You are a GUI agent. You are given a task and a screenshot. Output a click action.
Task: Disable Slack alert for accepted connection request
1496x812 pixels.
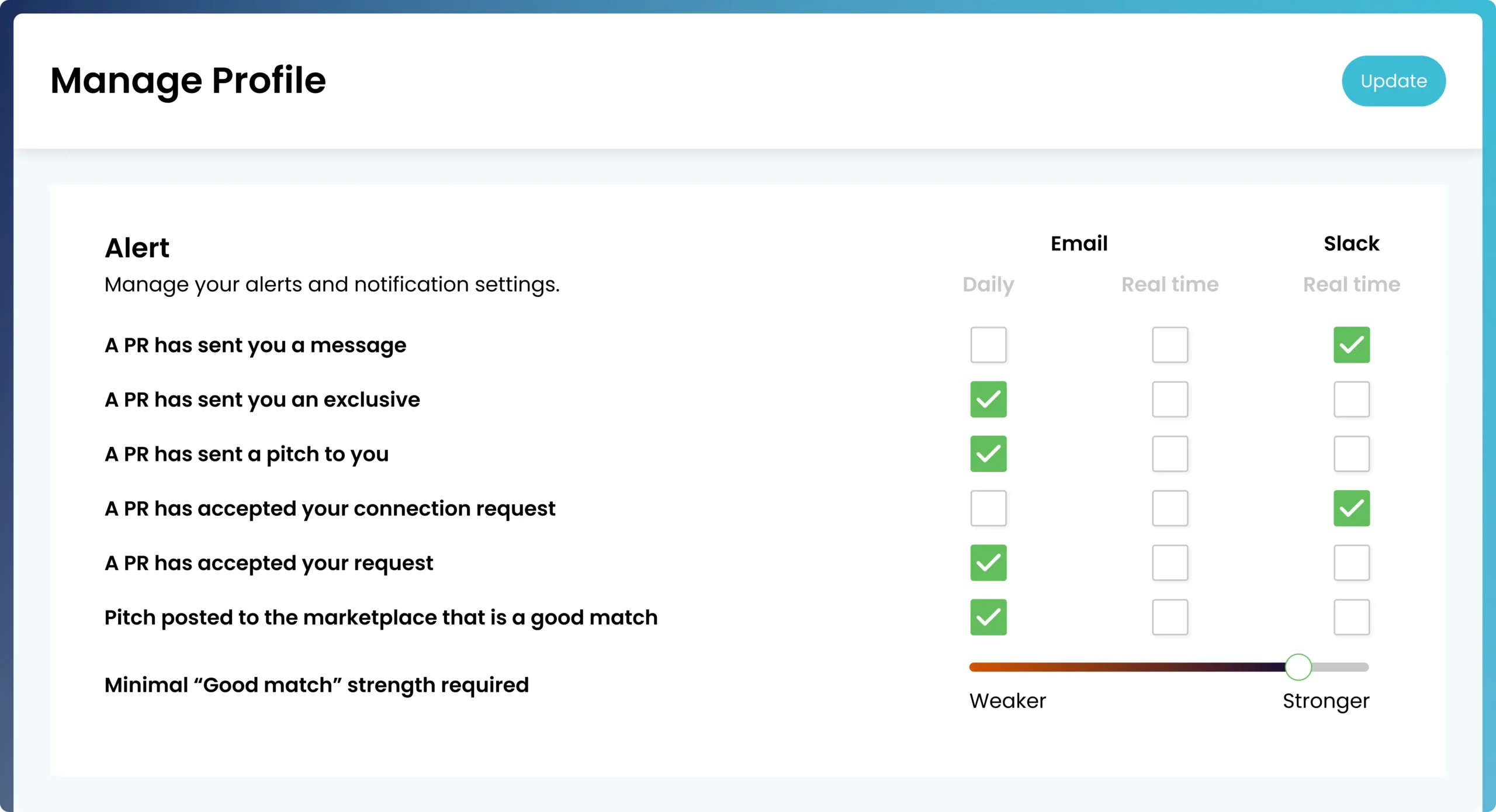tap(1351, 508)
